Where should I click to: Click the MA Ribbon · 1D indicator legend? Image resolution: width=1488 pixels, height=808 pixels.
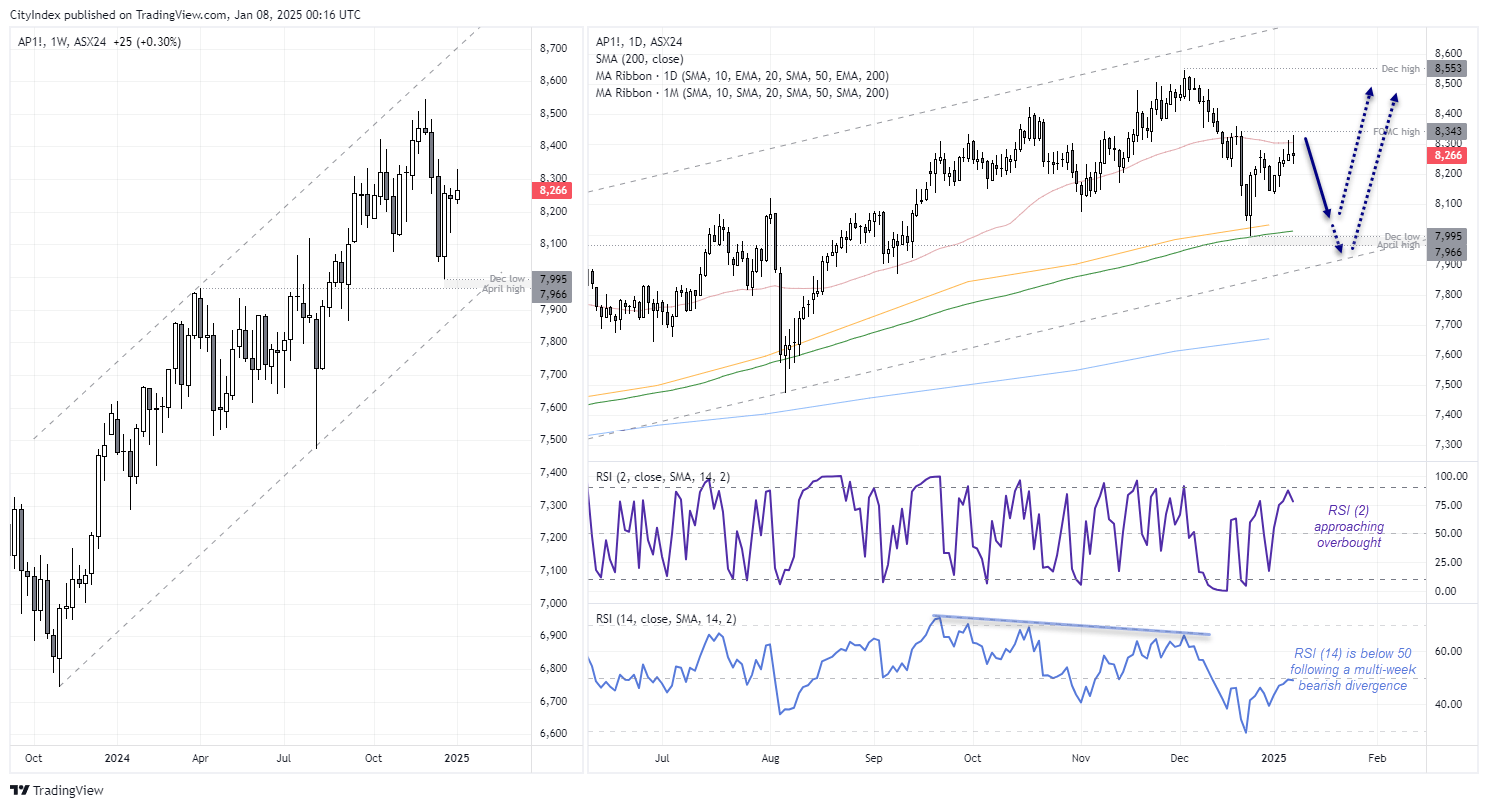(x=742, y=76)
